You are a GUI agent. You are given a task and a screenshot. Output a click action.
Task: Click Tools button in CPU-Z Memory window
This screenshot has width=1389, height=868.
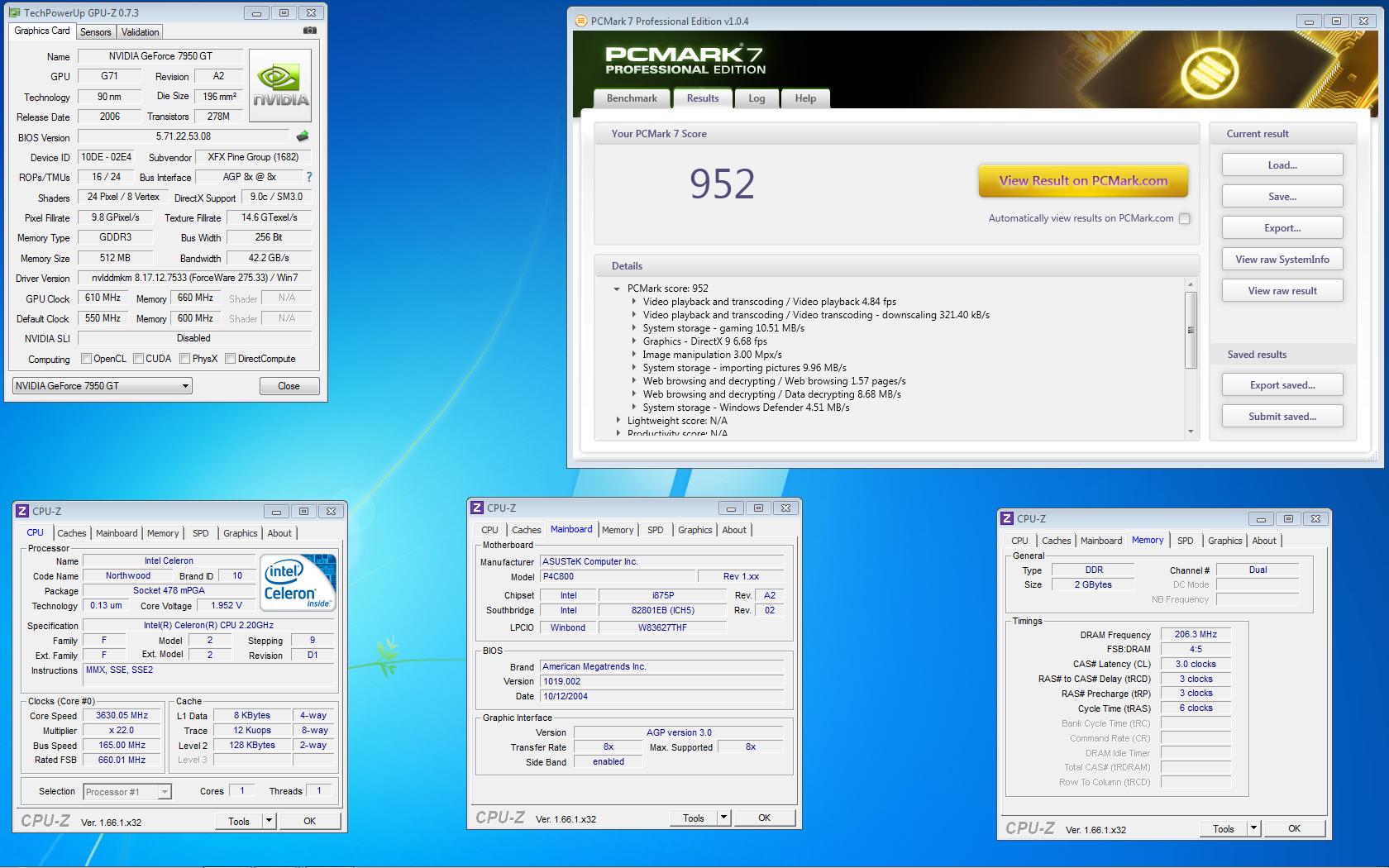tap(1224, 828)
